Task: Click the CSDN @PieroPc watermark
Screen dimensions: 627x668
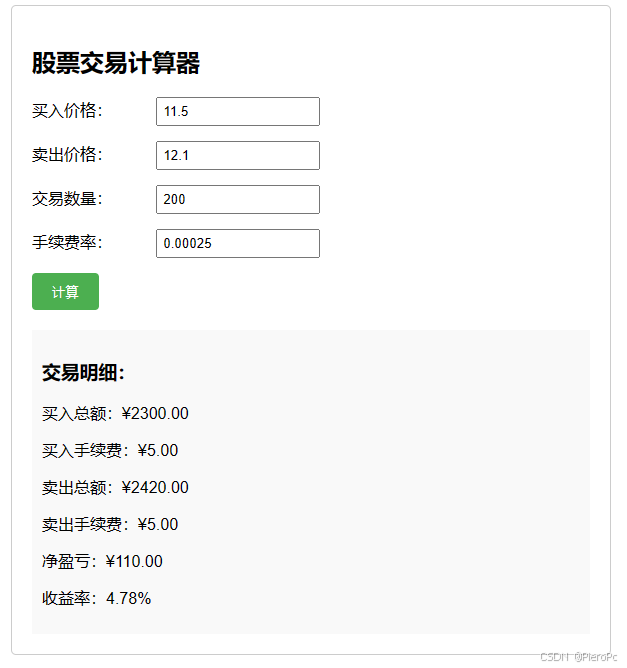Action: [579, 657]
